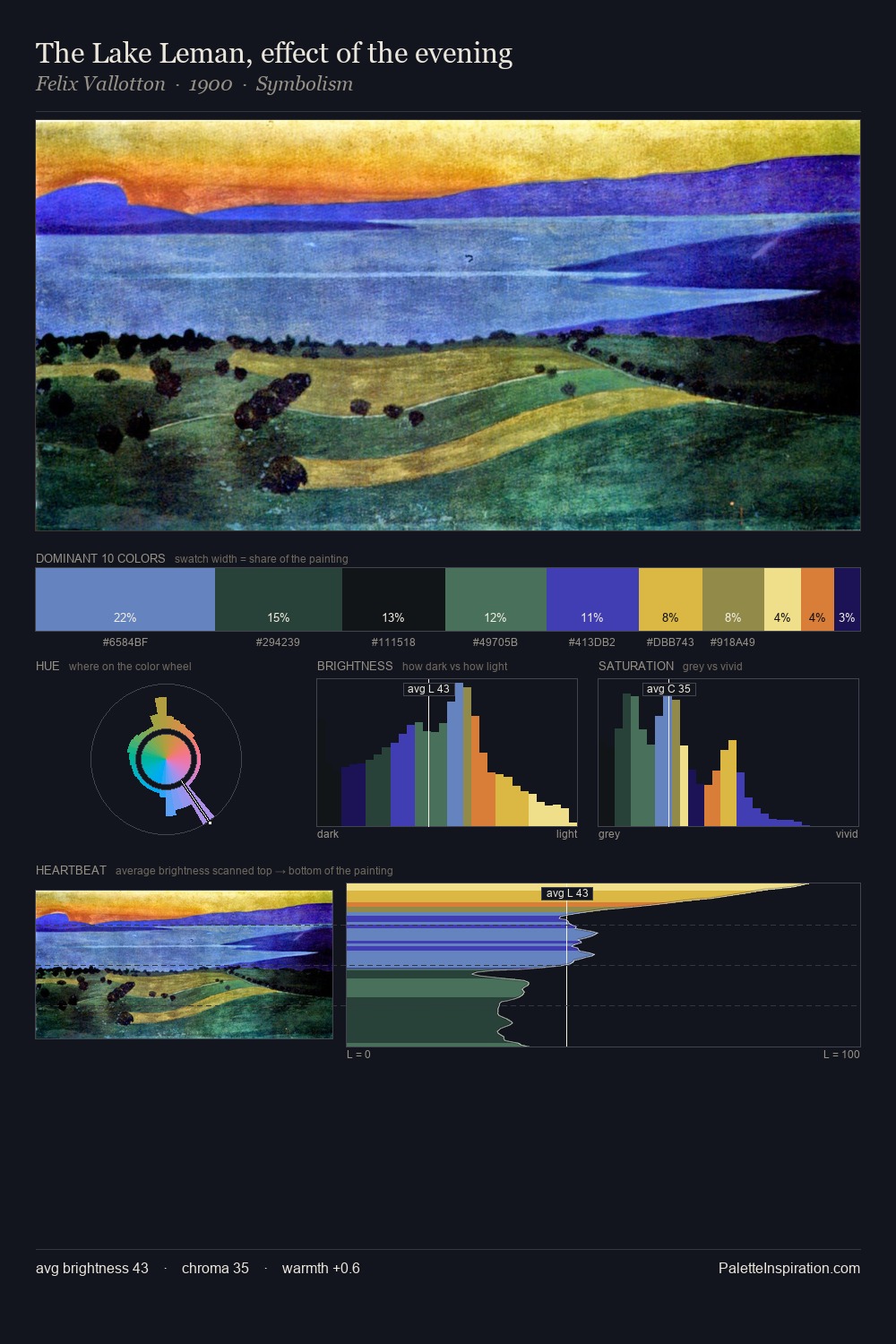This screenshot has width=896, height=1344.
Task: Click the heartbeat 'average brightness scanned' caption
Action: tap(254, 871)
